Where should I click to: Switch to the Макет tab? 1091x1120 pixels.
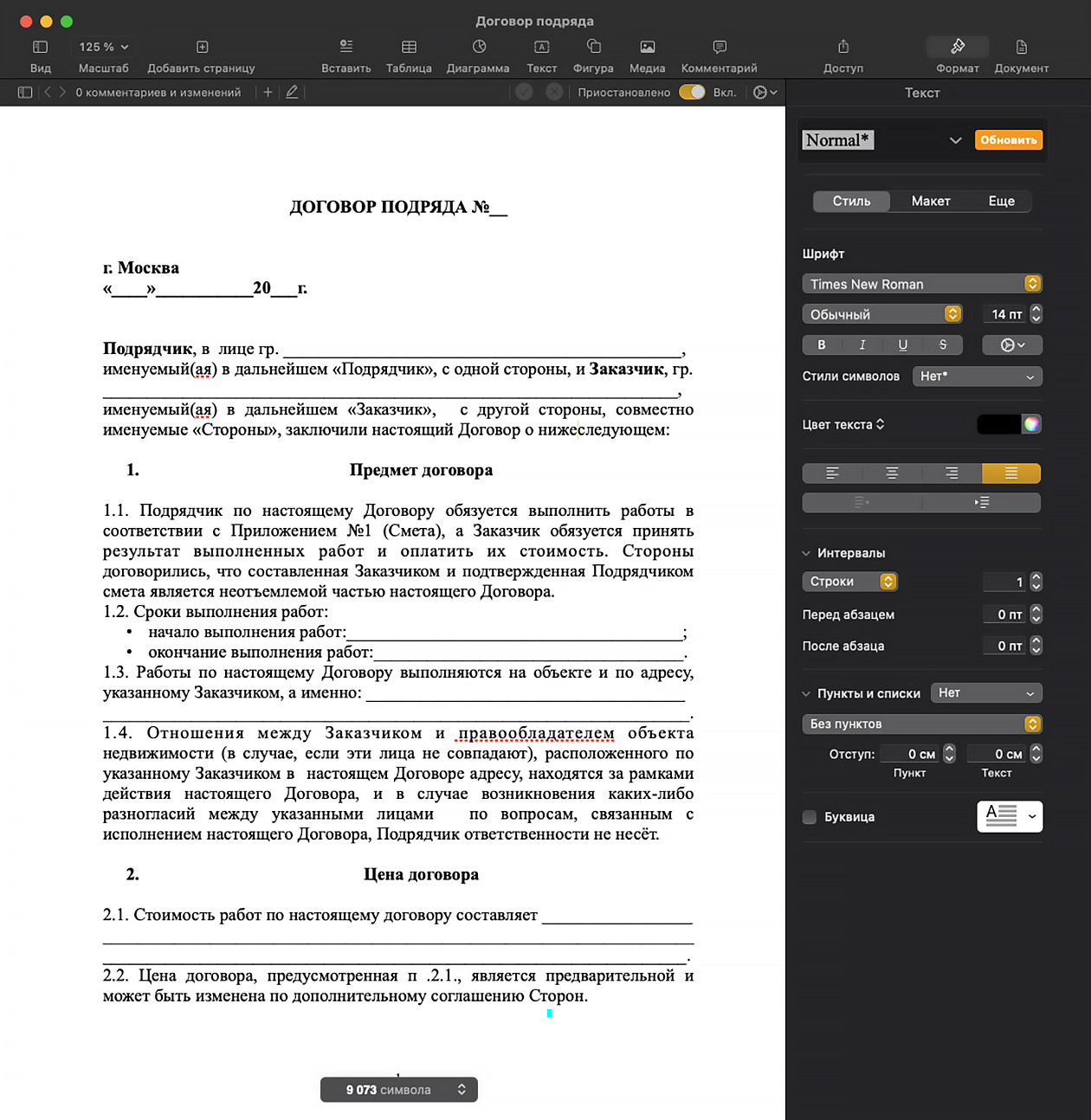click(931, 201)
